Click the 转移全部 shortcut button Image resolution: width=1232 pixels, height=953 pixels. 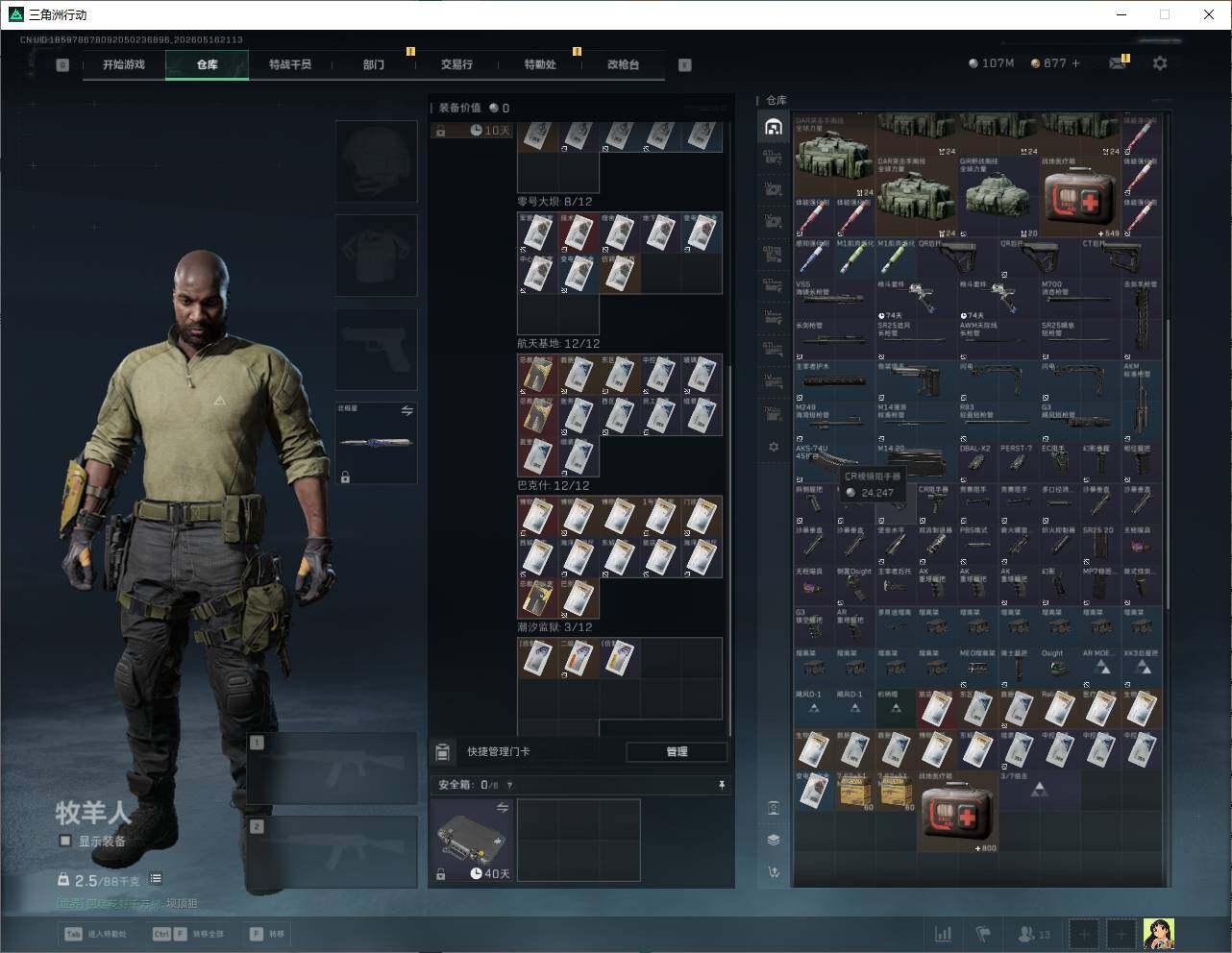(188, 933)
